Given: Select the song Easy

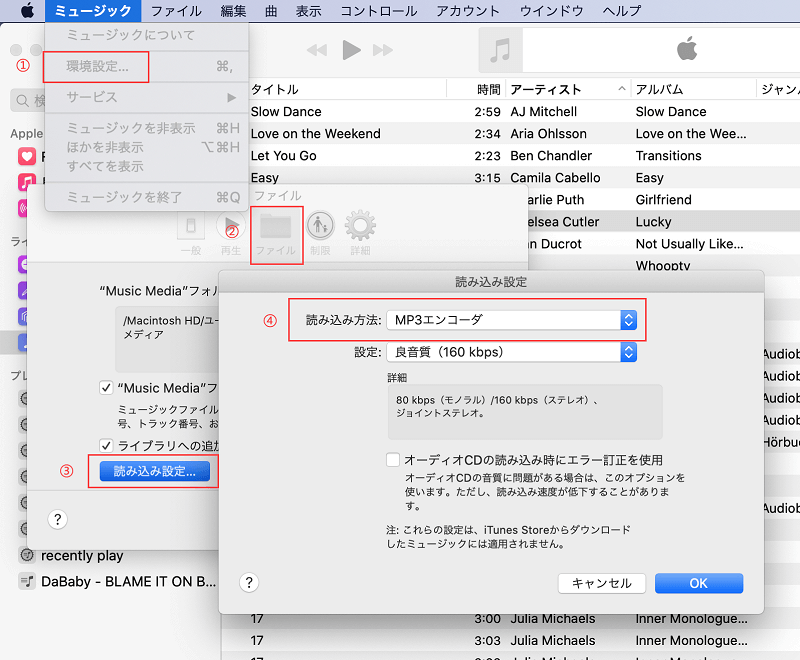Looking at the screenshot, I should tap(265, 177).
